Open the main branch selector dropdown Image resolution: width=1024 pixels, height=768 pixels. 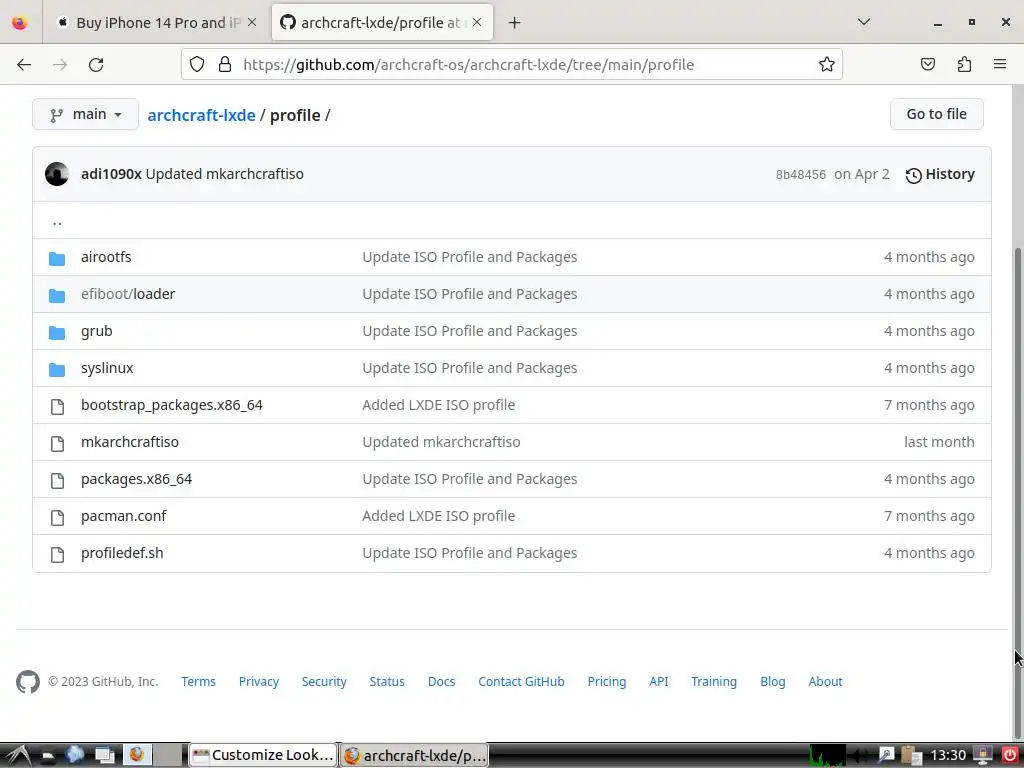(x=86, y=114)
